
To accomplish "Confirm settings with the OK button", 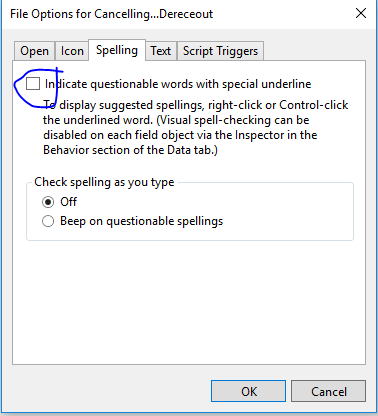I will pos(248,391).
